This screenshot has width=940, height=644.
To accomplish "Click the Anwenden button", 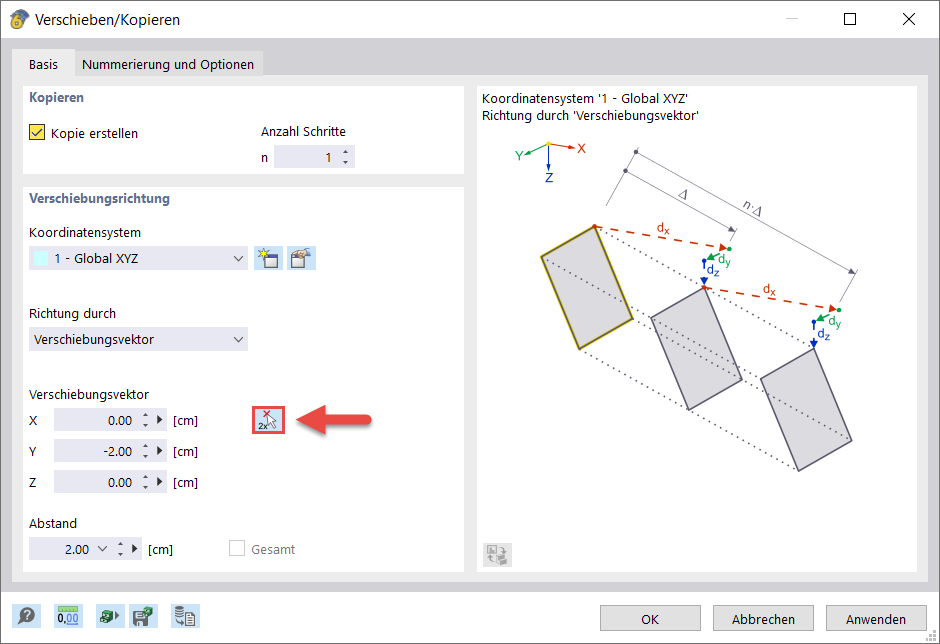I will point(876,618).
